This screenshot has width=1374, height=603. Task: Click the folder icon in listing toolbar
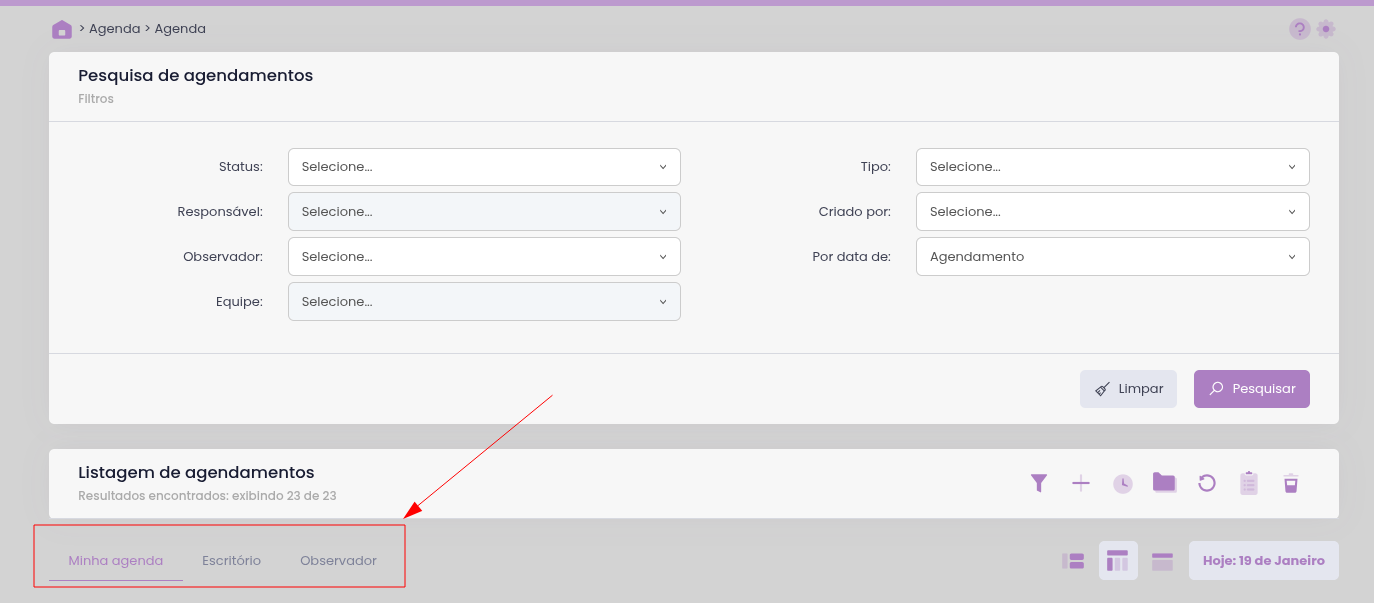(x=1164, y=483)
